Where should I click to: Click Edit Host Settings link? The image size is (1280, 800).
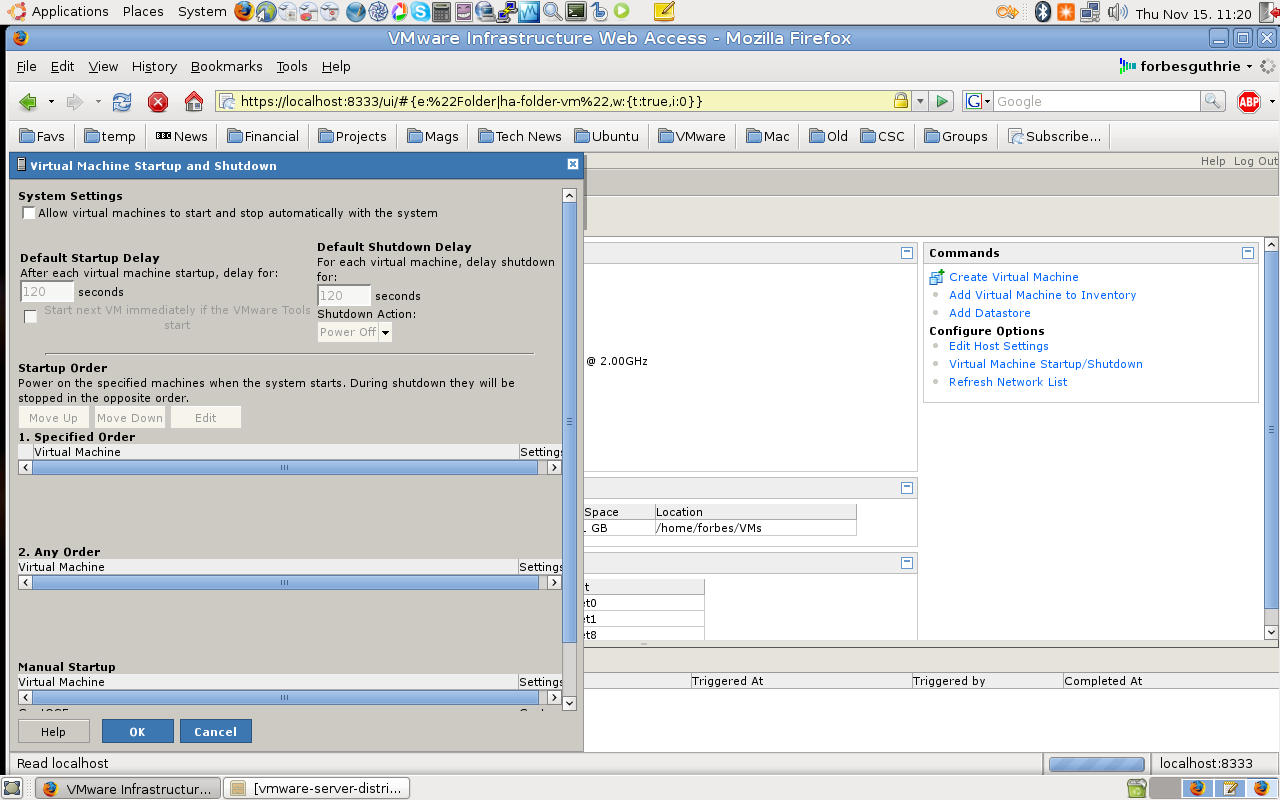999,346
